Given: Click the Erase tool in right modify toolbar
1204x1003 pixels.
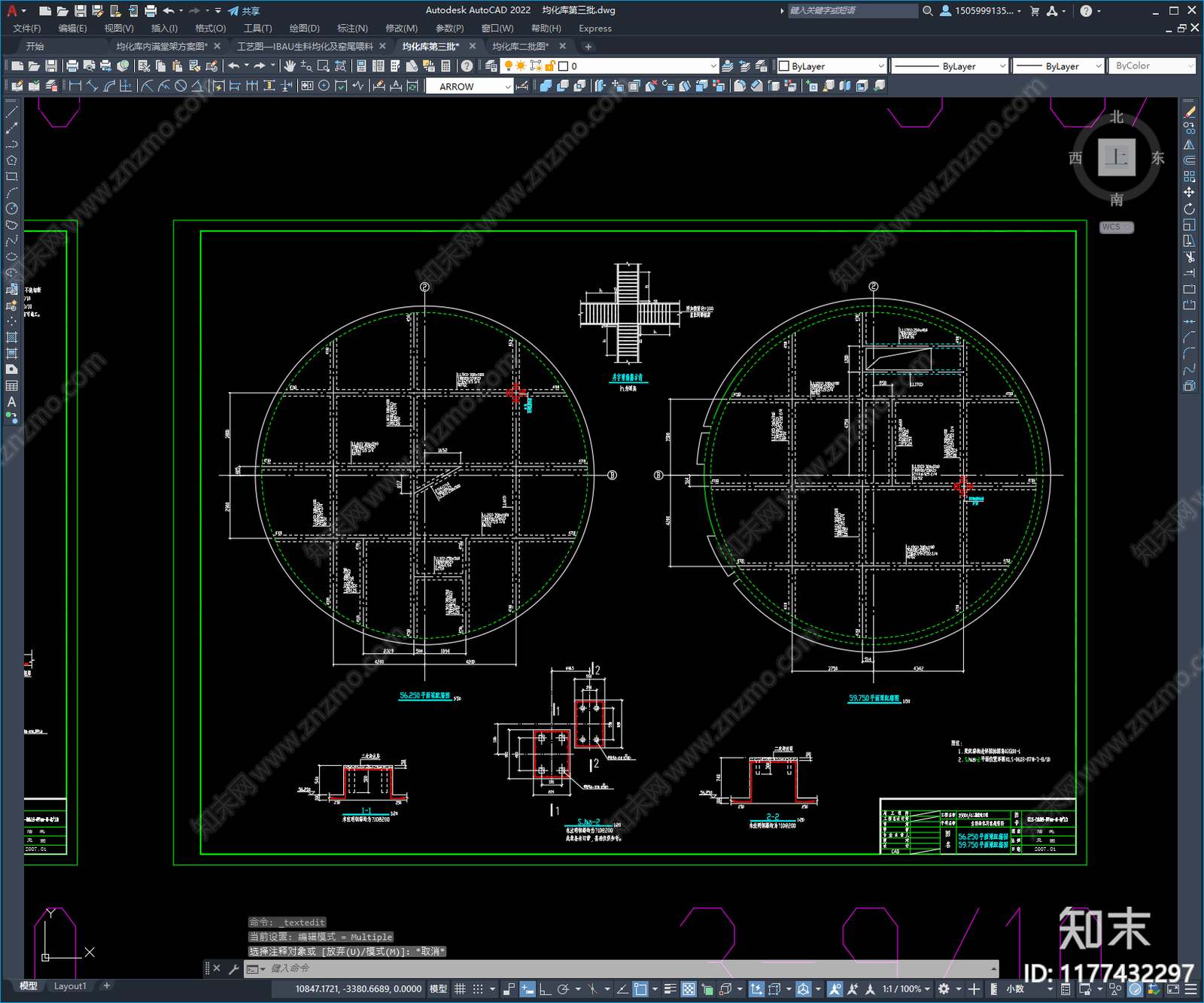Looking at the screenshot, I should point(1190,112).
